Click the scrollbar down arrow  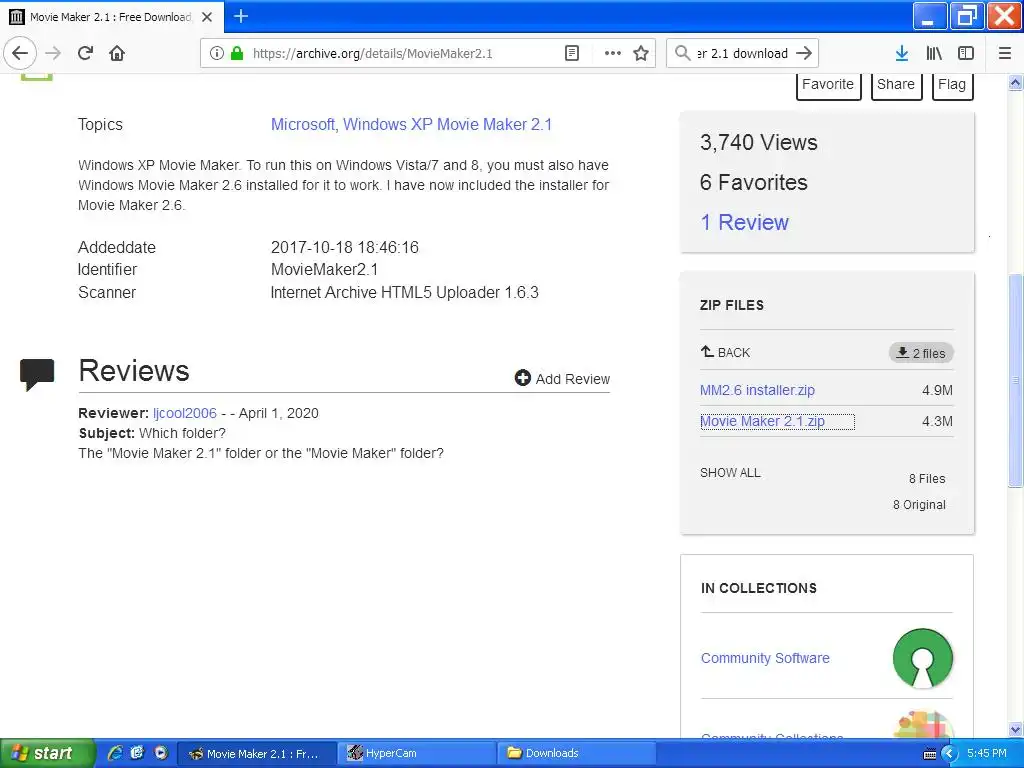pos(1015,729)
